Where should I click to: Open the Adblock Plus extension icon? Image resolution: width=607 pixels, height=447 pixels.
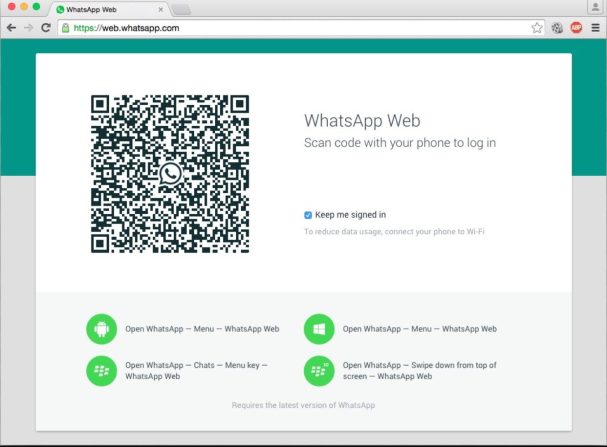click(576, 27)
